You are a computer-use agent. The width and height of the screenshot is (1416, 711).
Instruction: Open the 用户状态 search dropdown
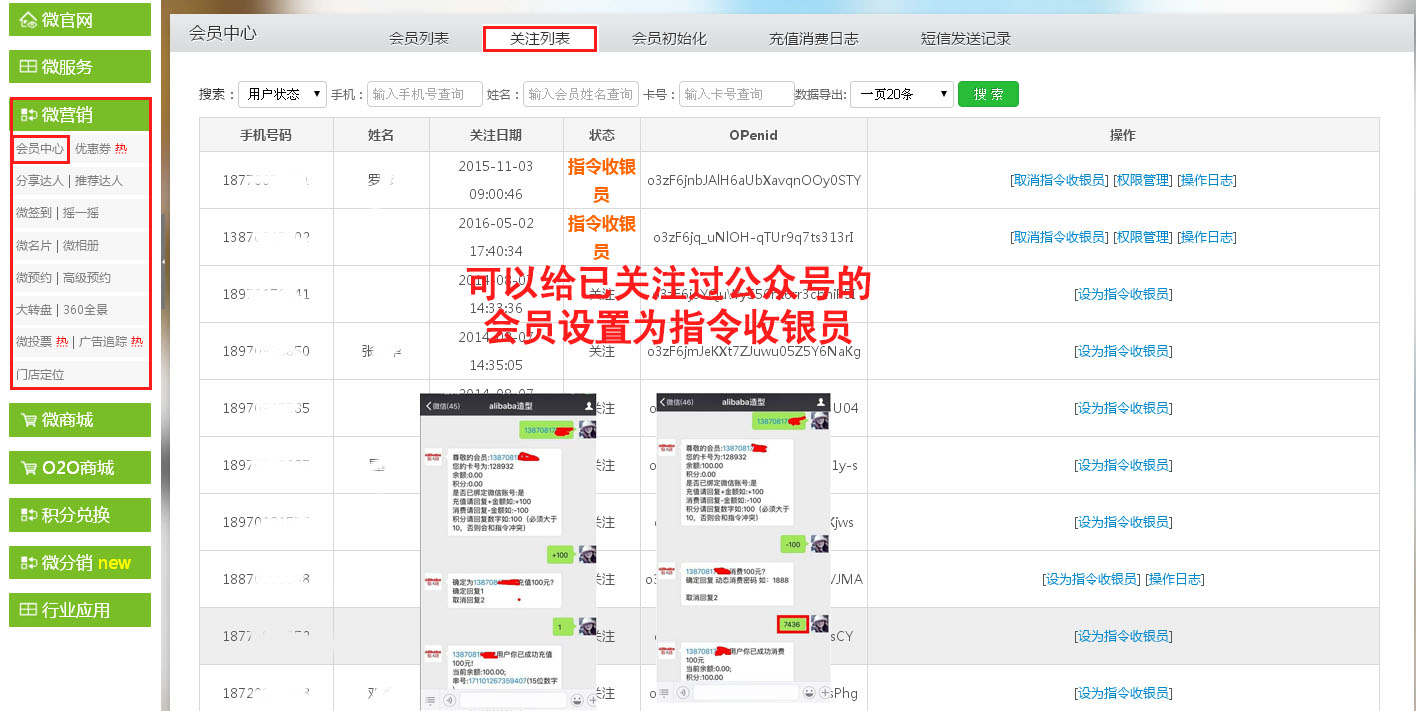[282, 94]
